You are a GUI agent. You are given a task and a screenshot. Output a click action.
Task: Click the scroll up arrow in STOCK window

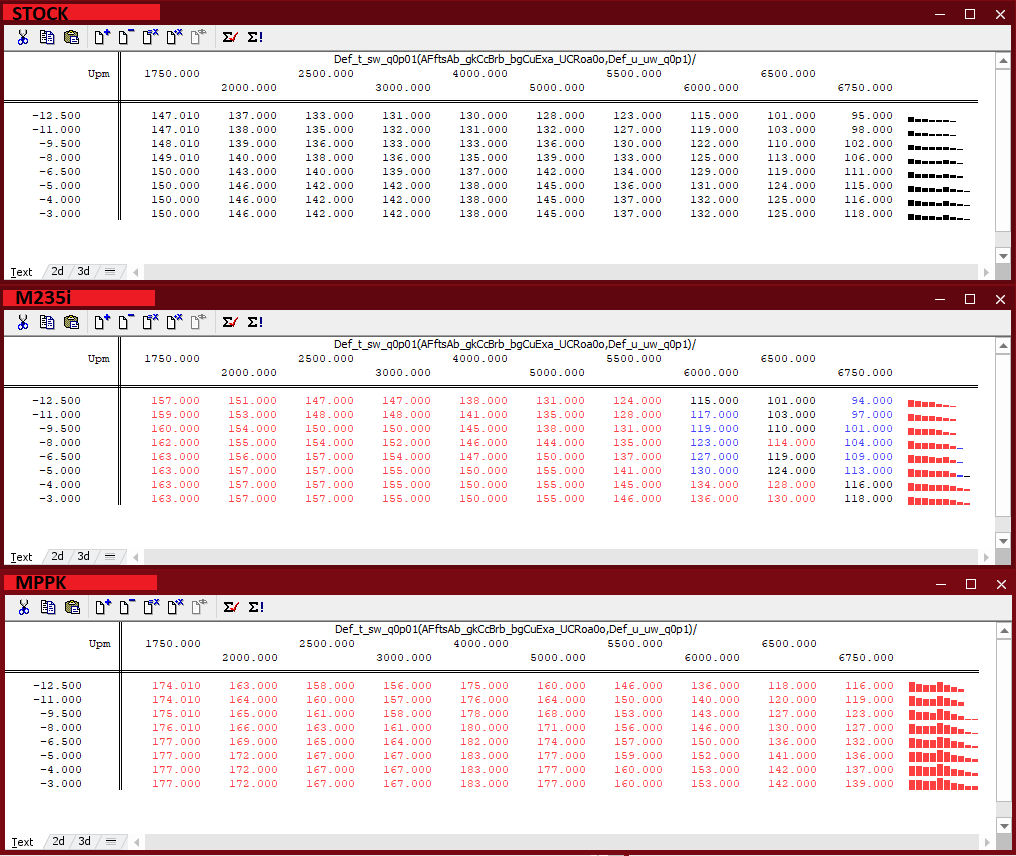pyautogui.click(x=1003, y=61)
